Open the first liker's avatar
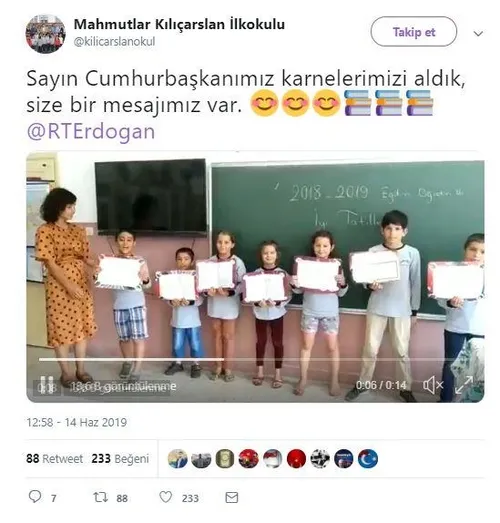 coord(177,459)
